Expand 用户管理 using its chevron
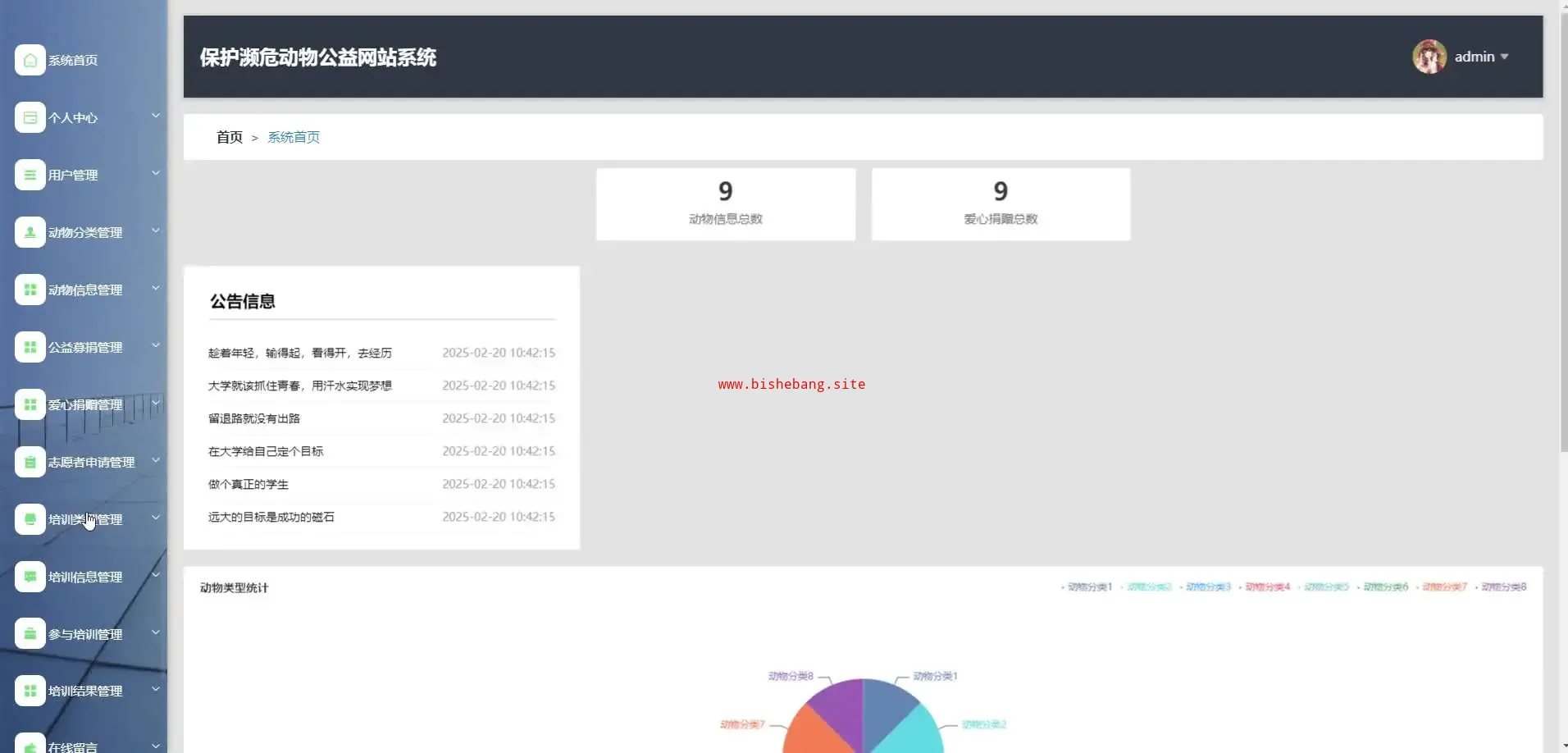1568x753 pixels. 156,173
